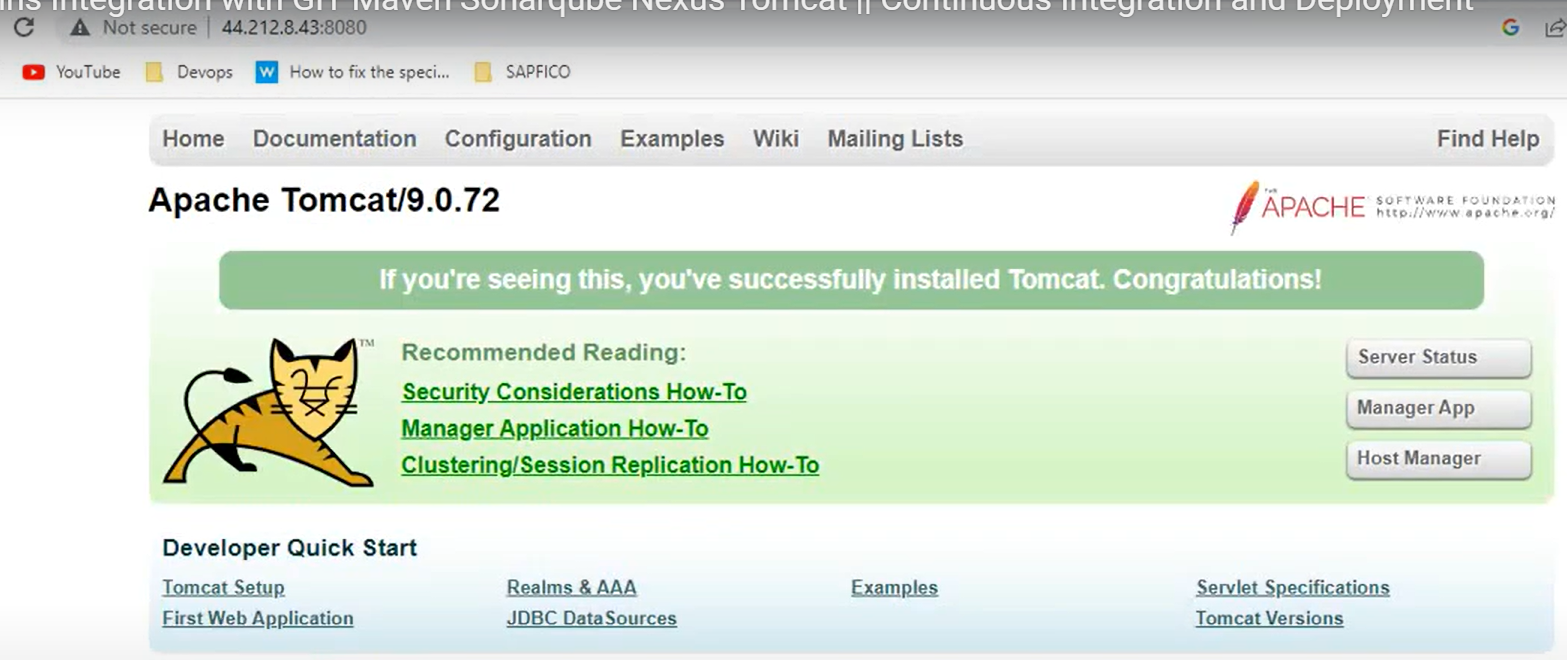
Task: Click the share page icon in the address bar
Action: tap(1555, 28)
